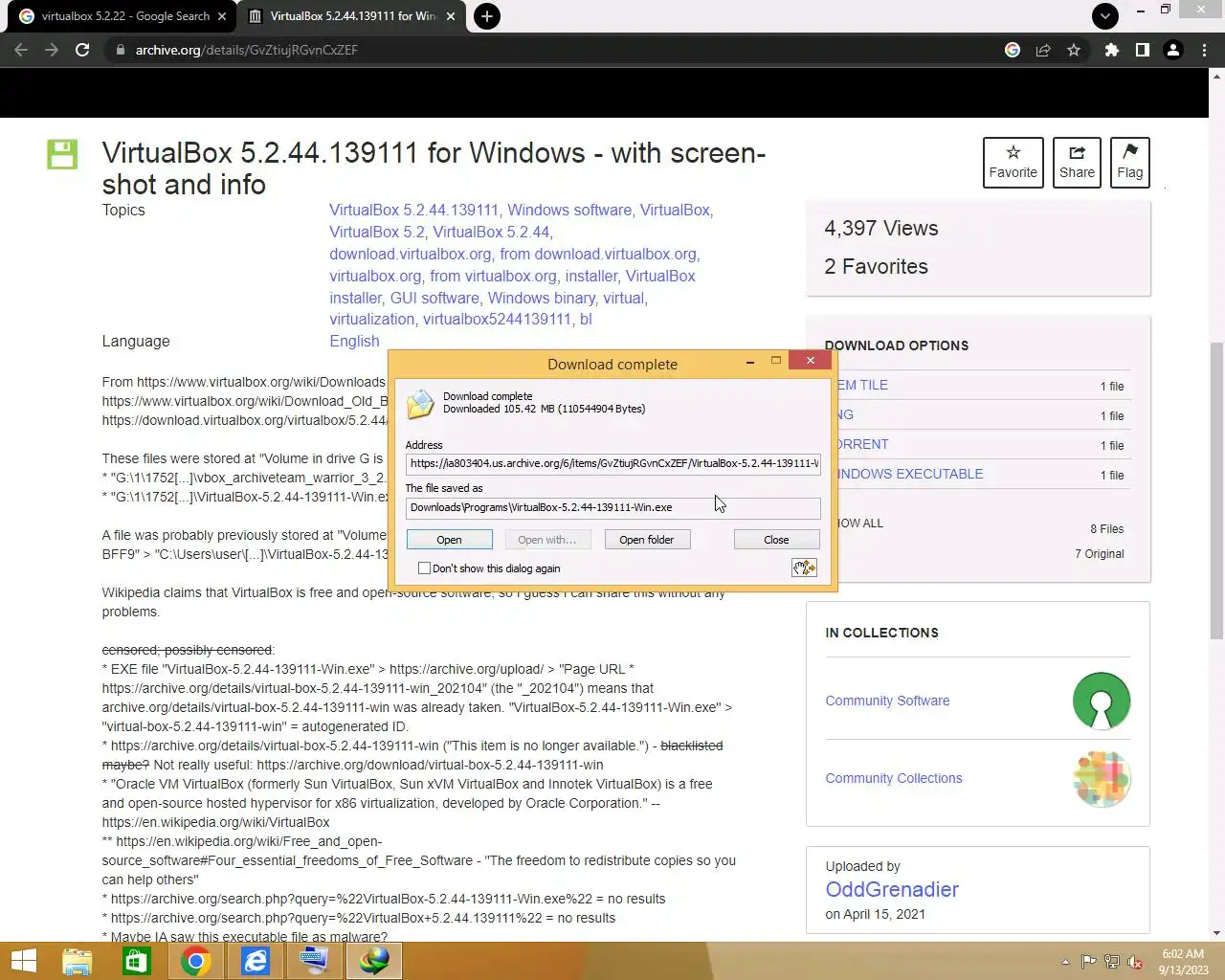Click the Close button in download dialog
The height and width of the screenshot is (980, 1225).
click(x=776, y=540)
